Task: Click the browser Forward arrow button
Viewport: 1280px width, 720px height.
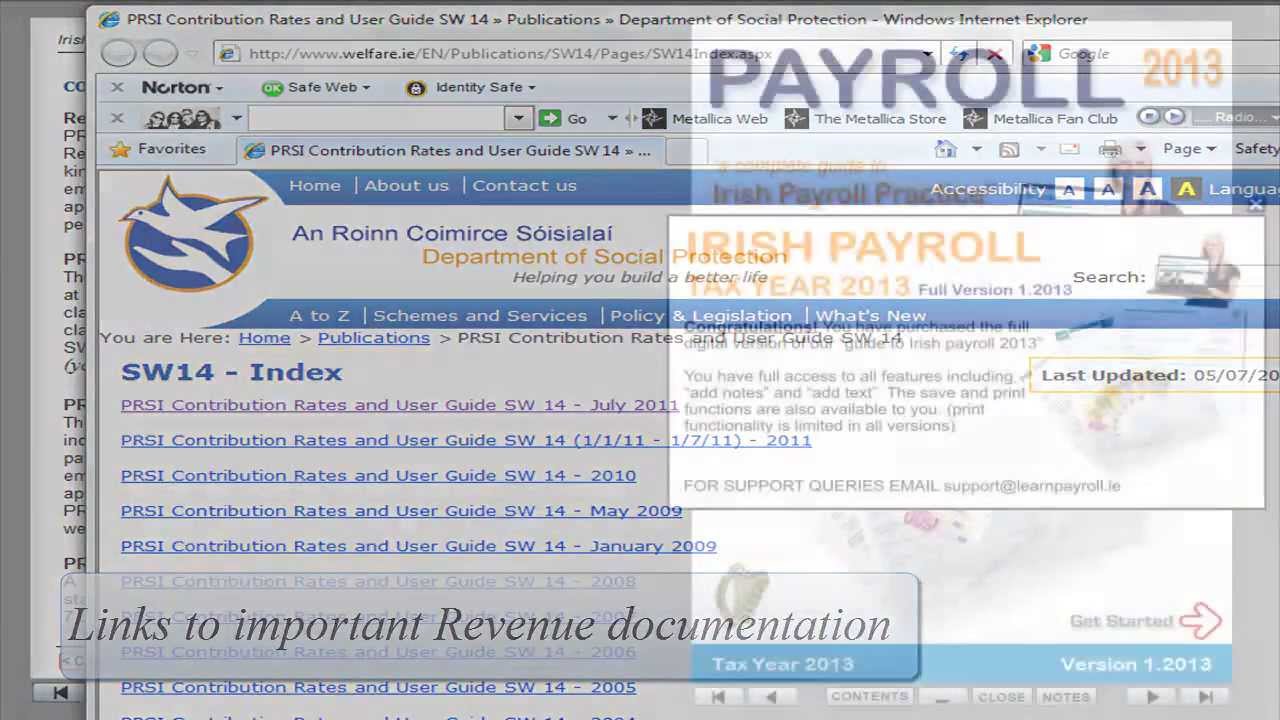Action: tap(160, 53)
